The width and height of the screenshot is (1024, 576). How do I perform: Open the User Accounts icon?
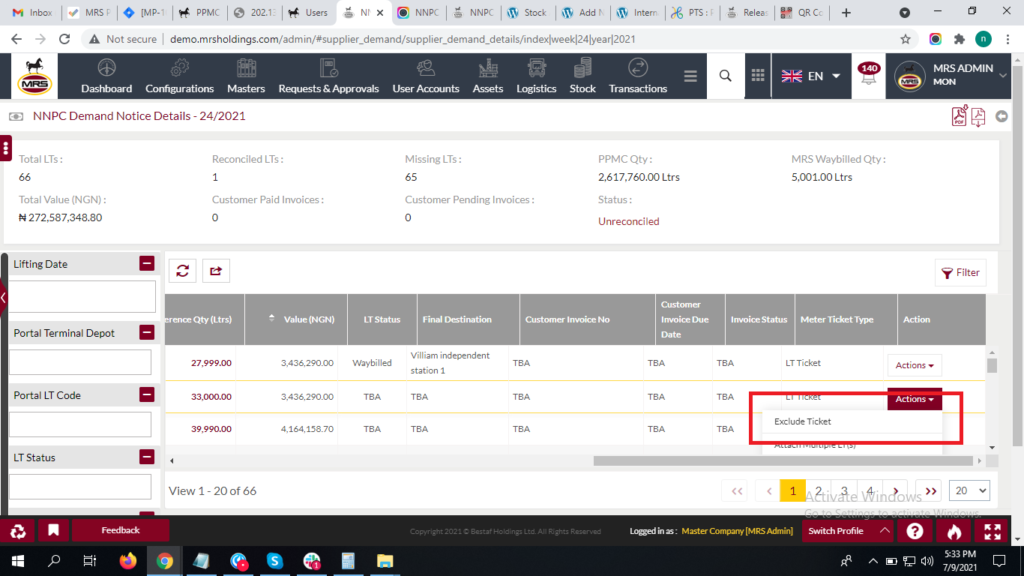[426, 68]
